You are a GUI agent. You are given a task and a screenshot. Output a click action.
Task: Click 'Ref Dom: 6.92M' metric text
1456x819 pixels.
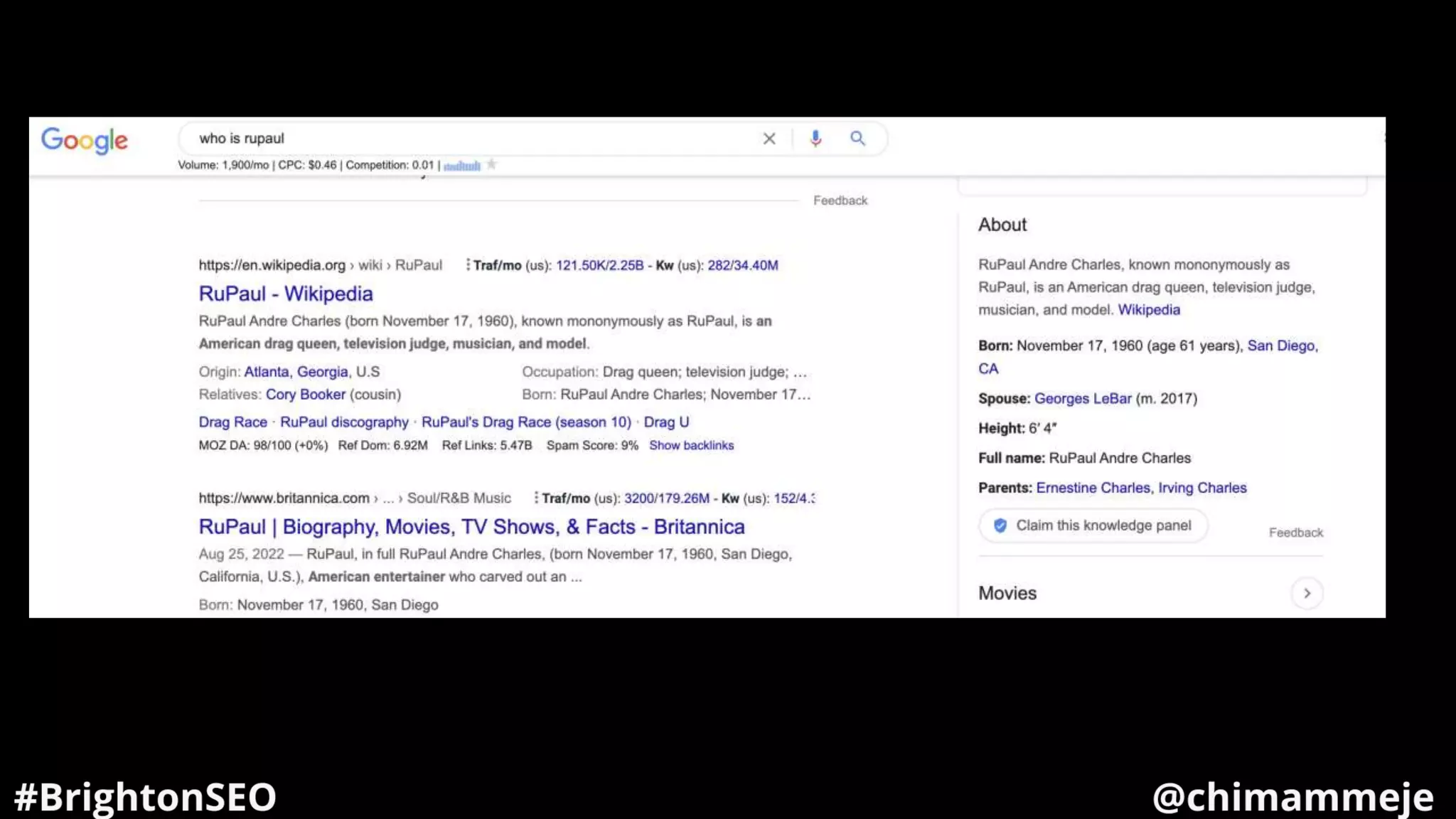[x=382, y=446]
